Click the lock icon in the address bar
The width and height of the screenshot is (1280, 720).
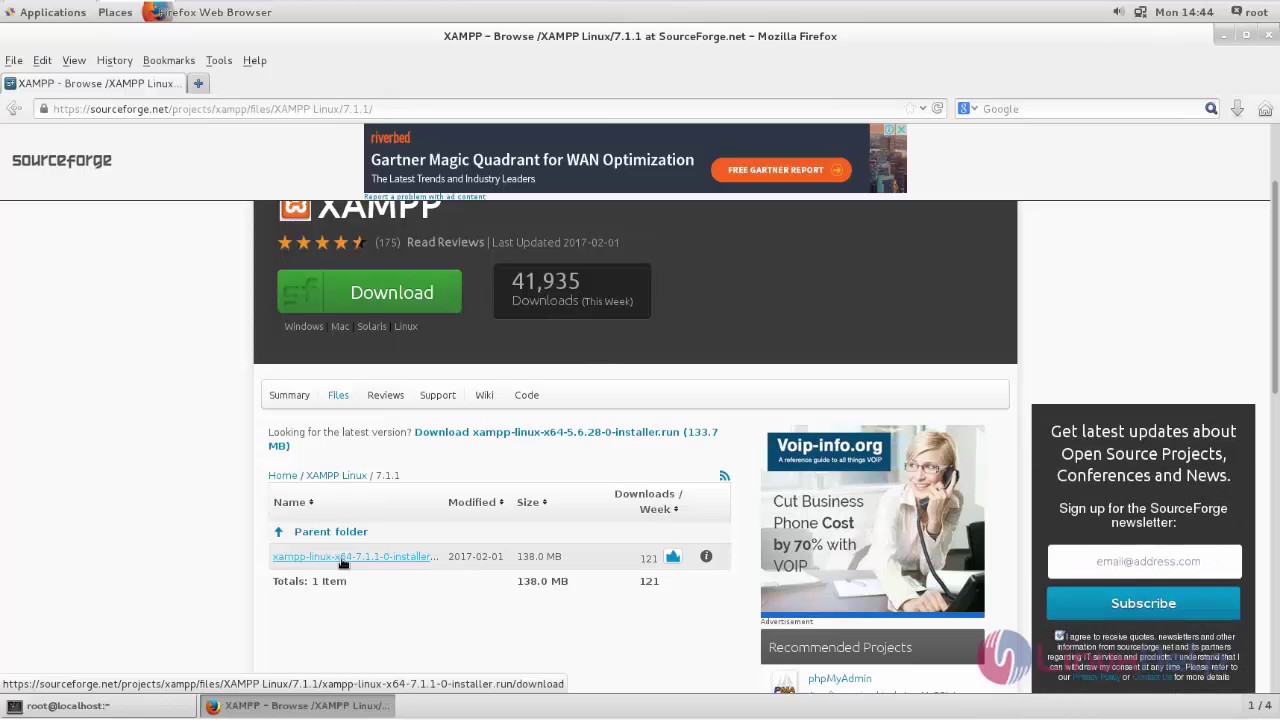[x=43, y=108]
